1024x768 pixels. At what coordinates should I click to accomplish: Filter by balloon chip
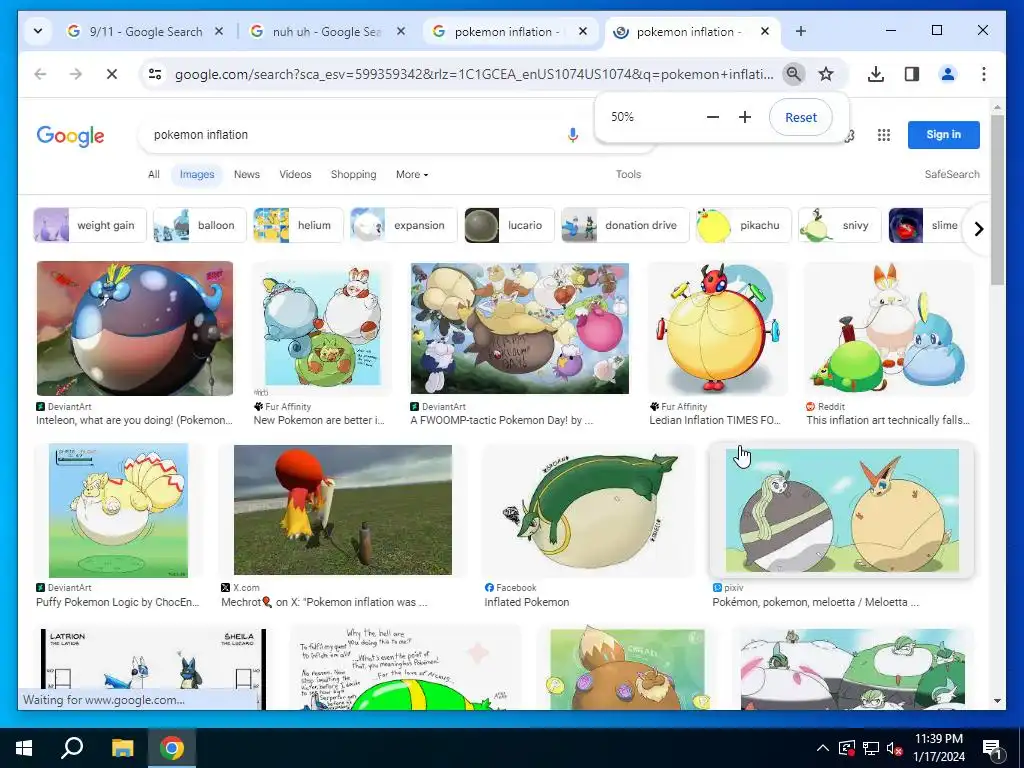tap(200, 225)
